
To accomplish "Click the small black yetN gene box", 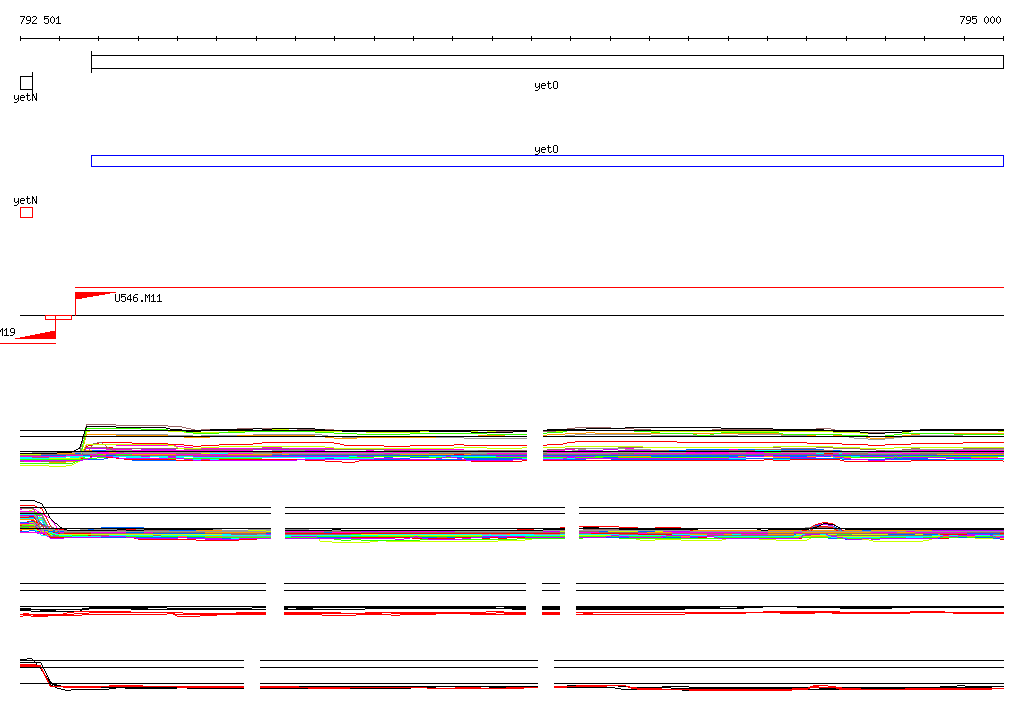I will coord(26,83).
